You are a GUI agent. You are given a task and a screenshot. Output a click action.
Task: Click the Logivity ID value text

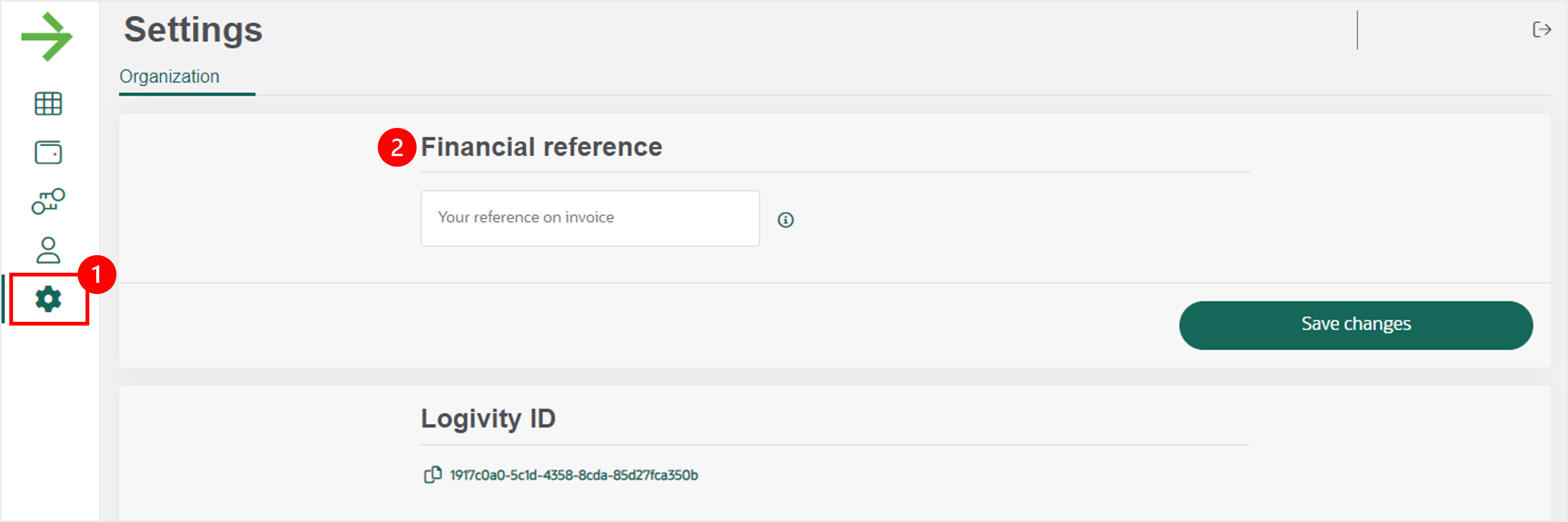573,475
